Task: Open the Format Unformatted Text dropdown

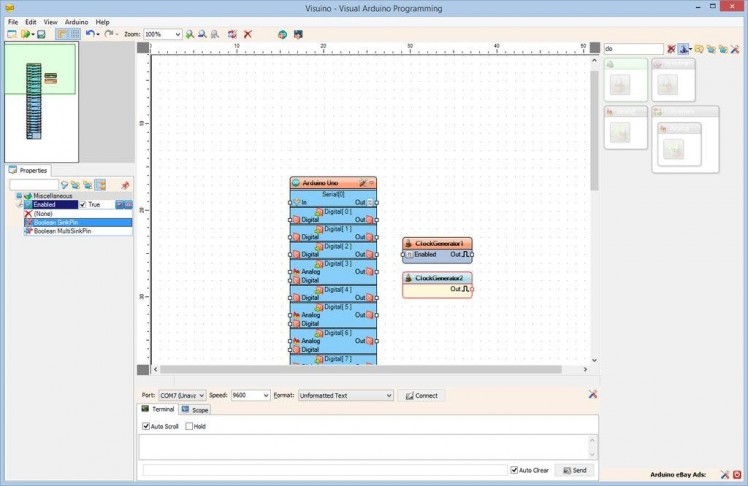Action: pos(388,395)
